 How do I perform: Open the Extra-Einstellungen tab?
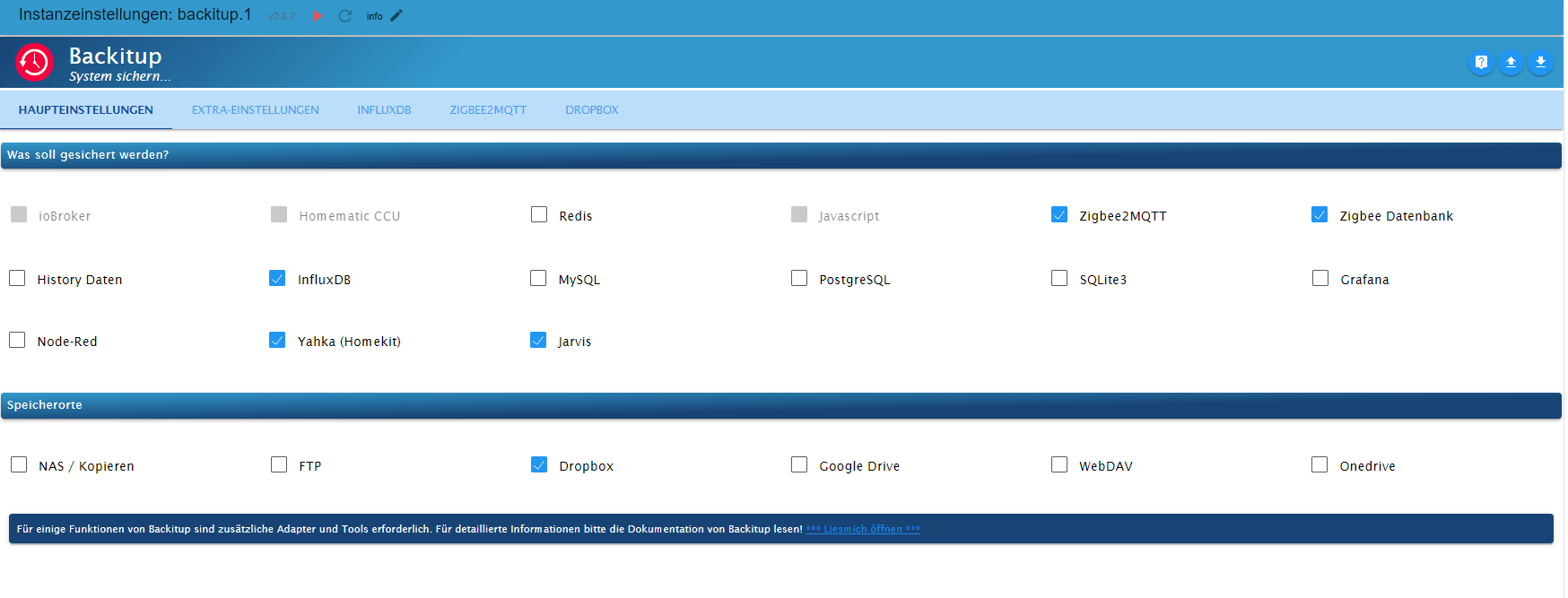coord(256,110)
